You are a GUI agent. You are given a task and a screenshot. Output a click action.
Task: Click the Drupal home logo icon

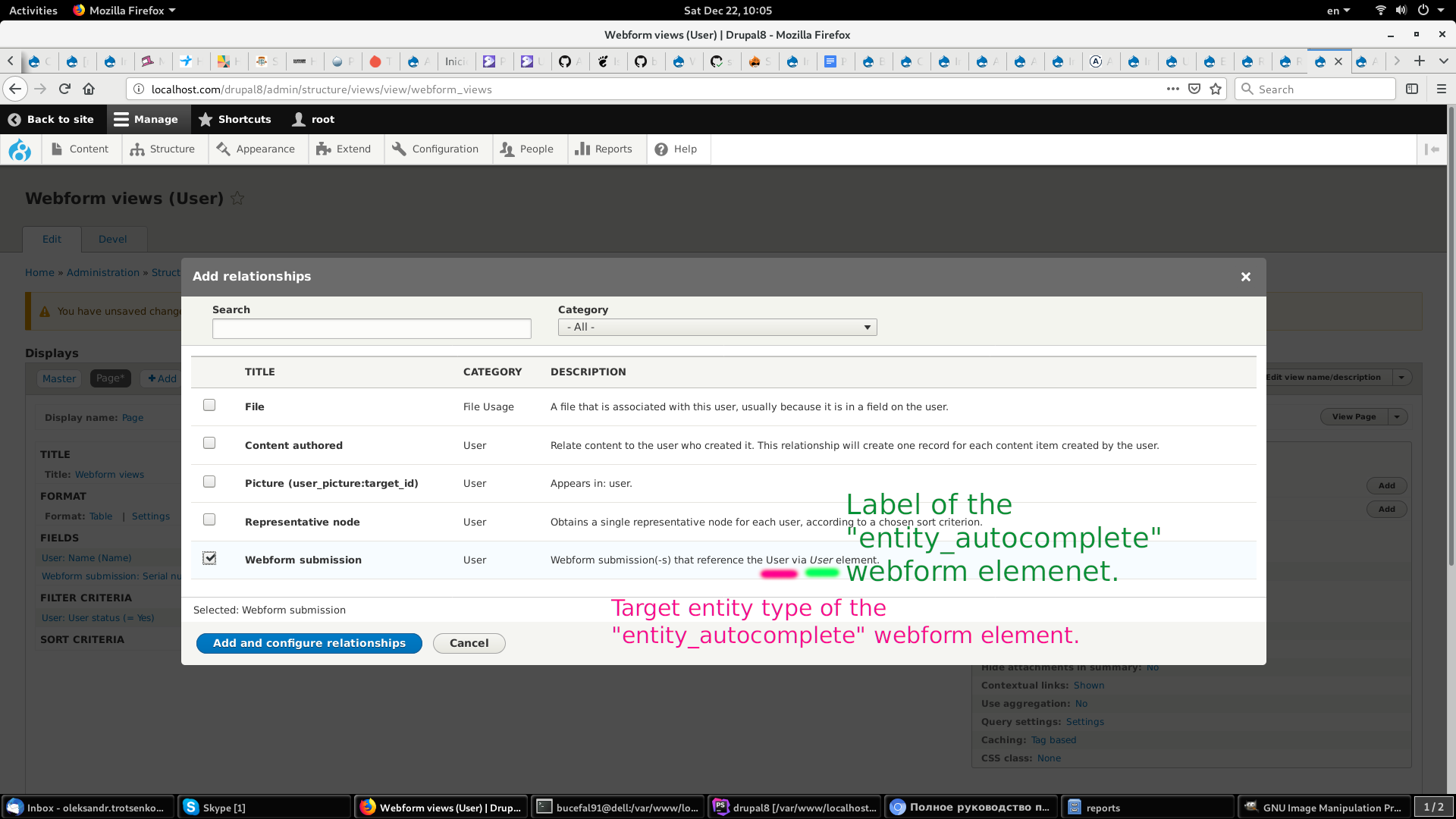20,149
